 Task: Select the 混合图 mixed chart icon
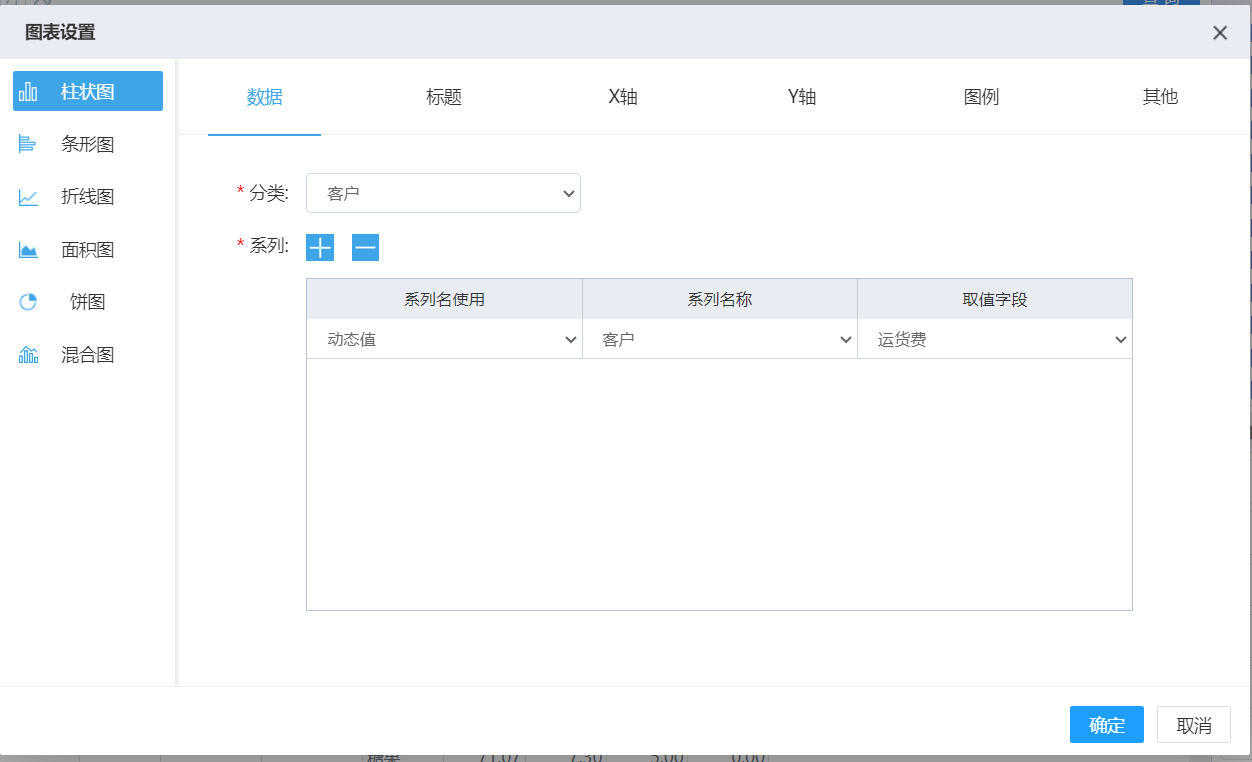pyautogui.click(x=28, y=355)
